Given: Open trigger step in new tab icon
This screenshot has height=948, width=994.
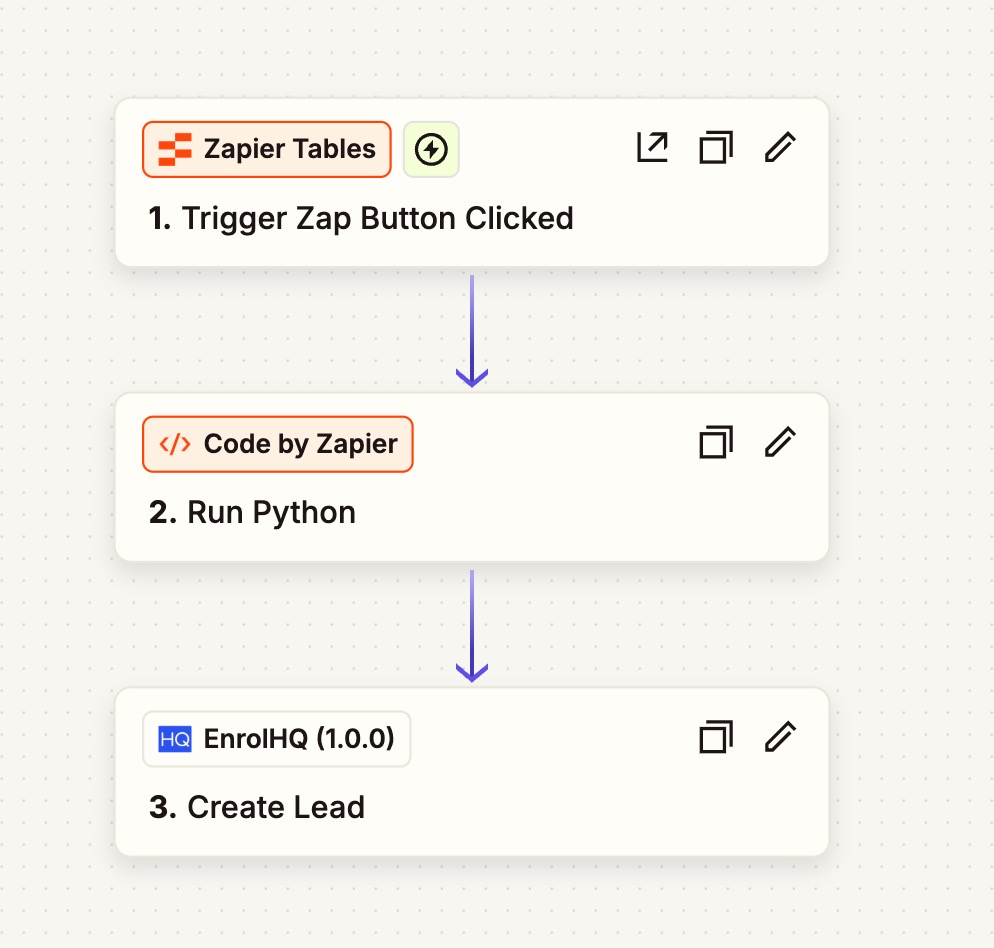Looking at the screenshot, I should click(x=652, y=146).
